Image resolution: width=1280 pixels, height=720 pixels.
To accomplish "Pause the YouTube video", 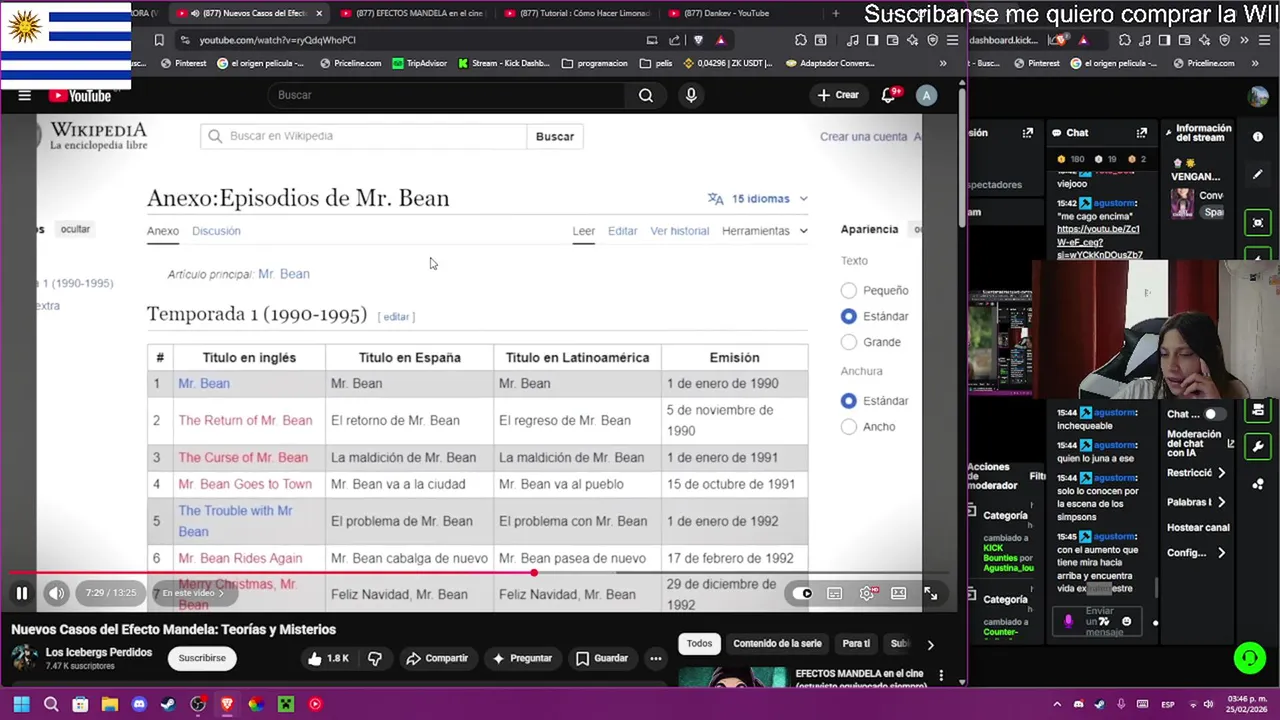I will [x=21, y=593].
